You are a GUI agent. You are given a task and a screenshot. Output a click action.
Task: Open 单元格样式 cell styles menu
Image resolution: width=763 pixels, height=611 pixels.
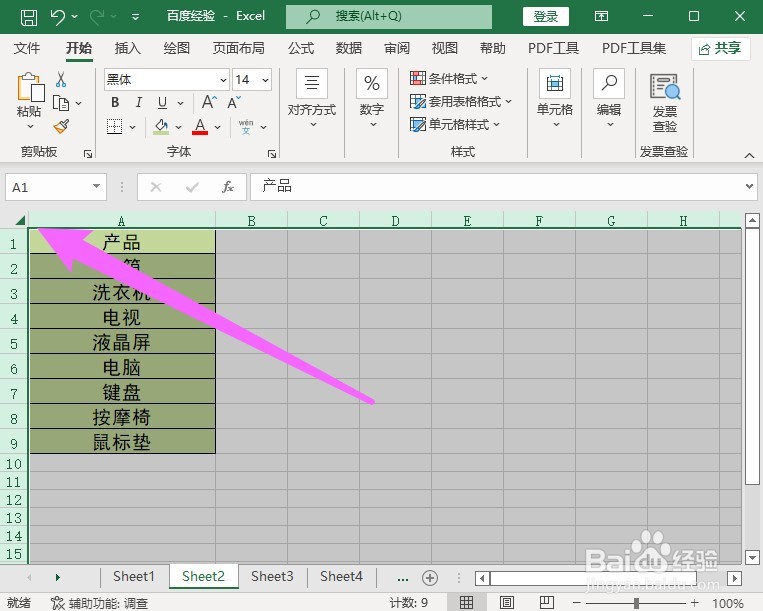[x=455, y=125]
